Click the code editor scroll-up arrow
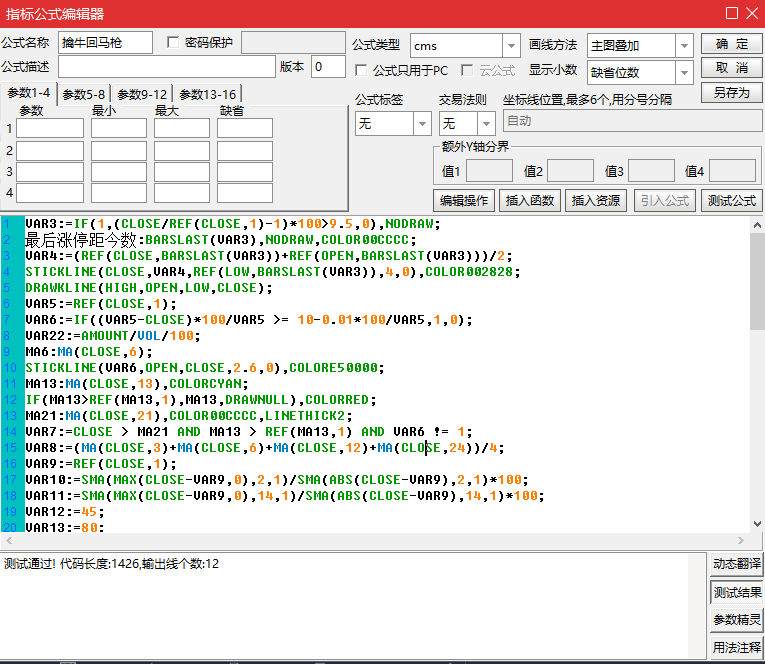 (x=757, y=223)
